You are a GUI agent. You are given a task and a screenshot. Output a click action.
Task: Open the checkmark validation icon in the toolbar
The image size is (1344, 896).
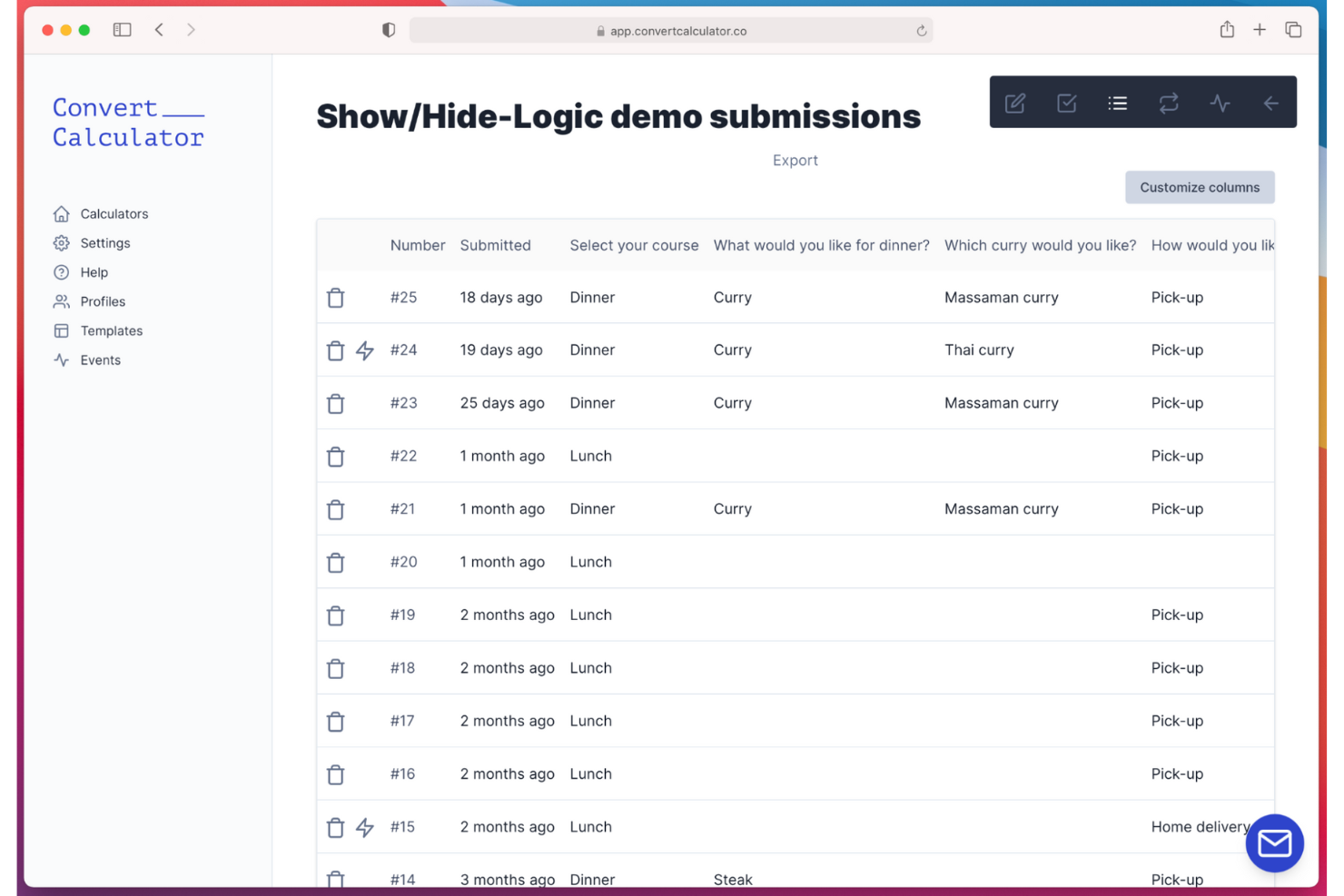coord(1066,103)
